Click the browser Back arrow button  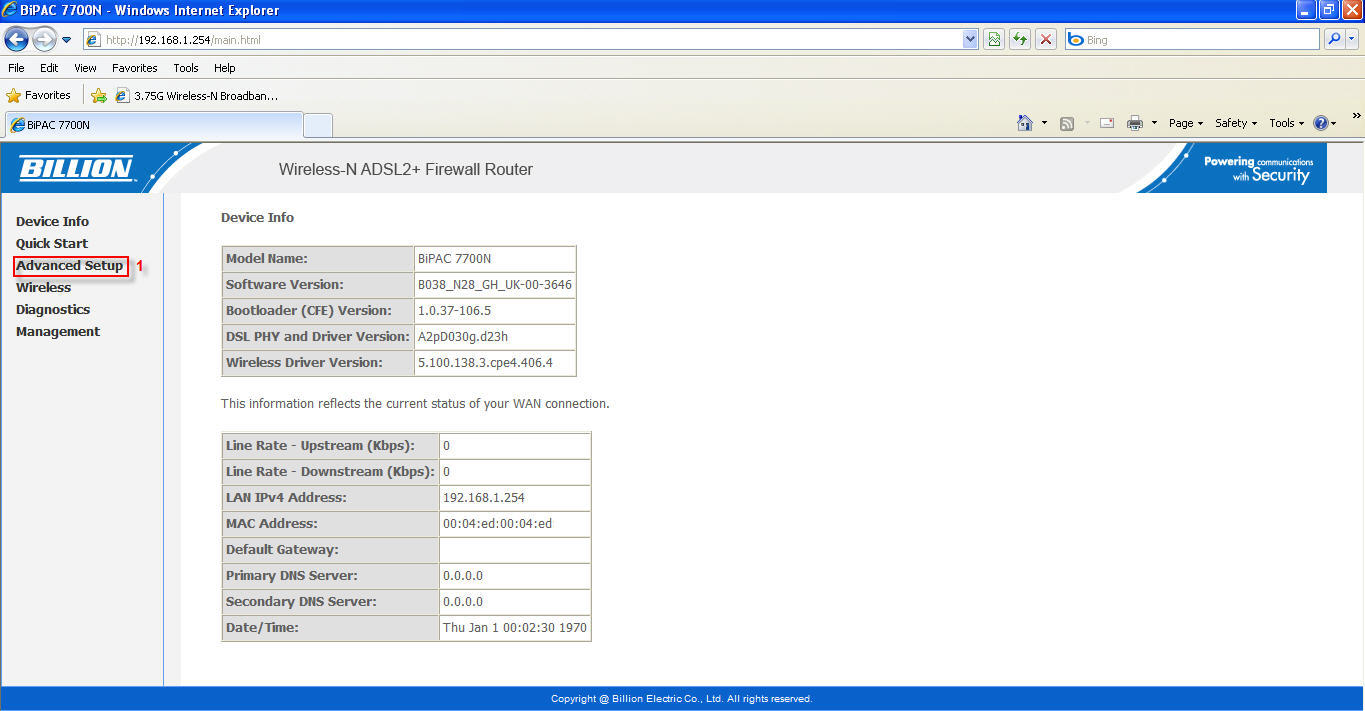pyautogui.click(x=16, y=39)
